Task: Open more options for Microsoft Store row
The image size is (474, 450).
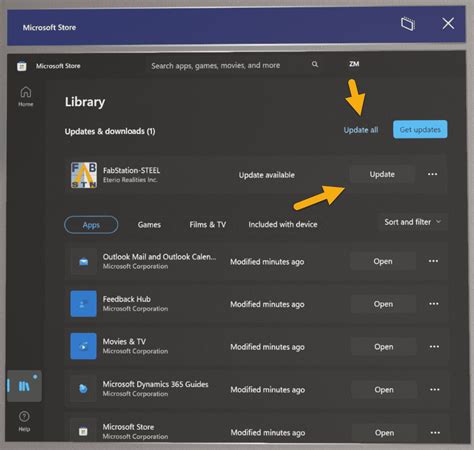Action: pos(435,433)
